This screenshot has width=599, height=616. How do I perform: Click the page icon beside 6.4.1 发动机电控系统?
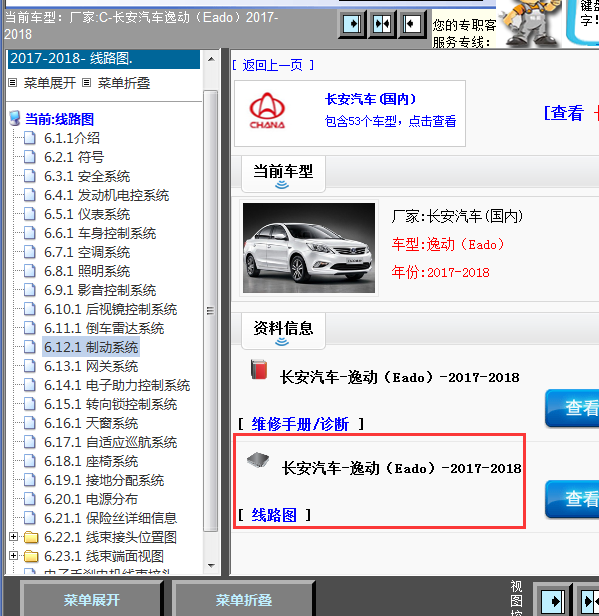click(x=29, y=195)
